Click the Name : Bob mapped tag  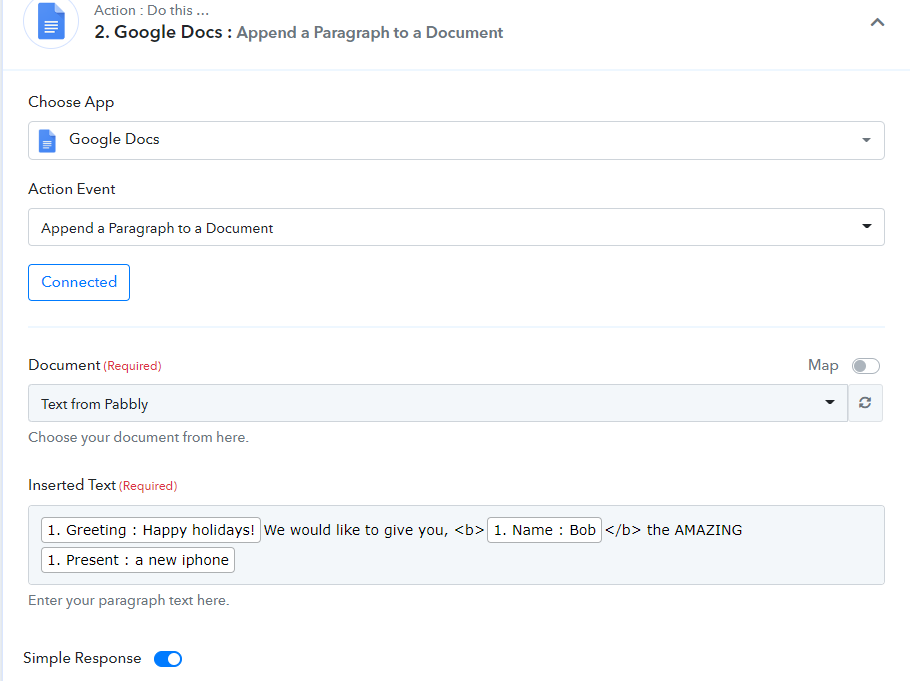coord(544,530)
